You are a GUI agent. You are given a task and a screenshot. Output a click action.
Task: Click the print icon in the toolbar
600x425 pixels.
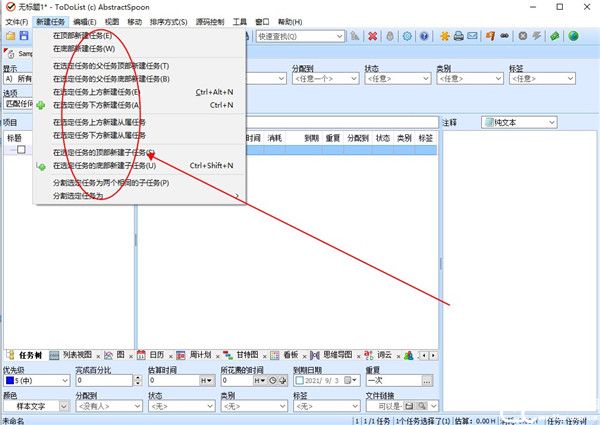click(458, 36)
